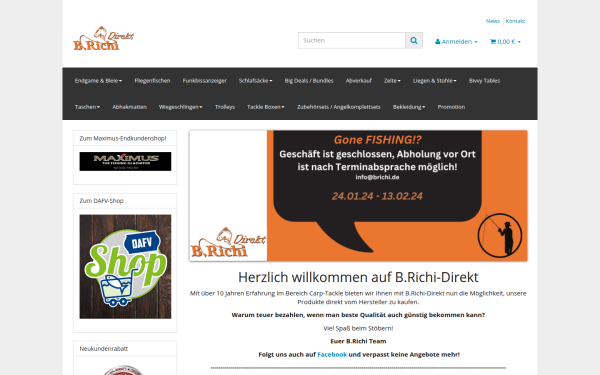
Task: Open the Funkbissanzeiger category
Action: (x=205, y=81)
